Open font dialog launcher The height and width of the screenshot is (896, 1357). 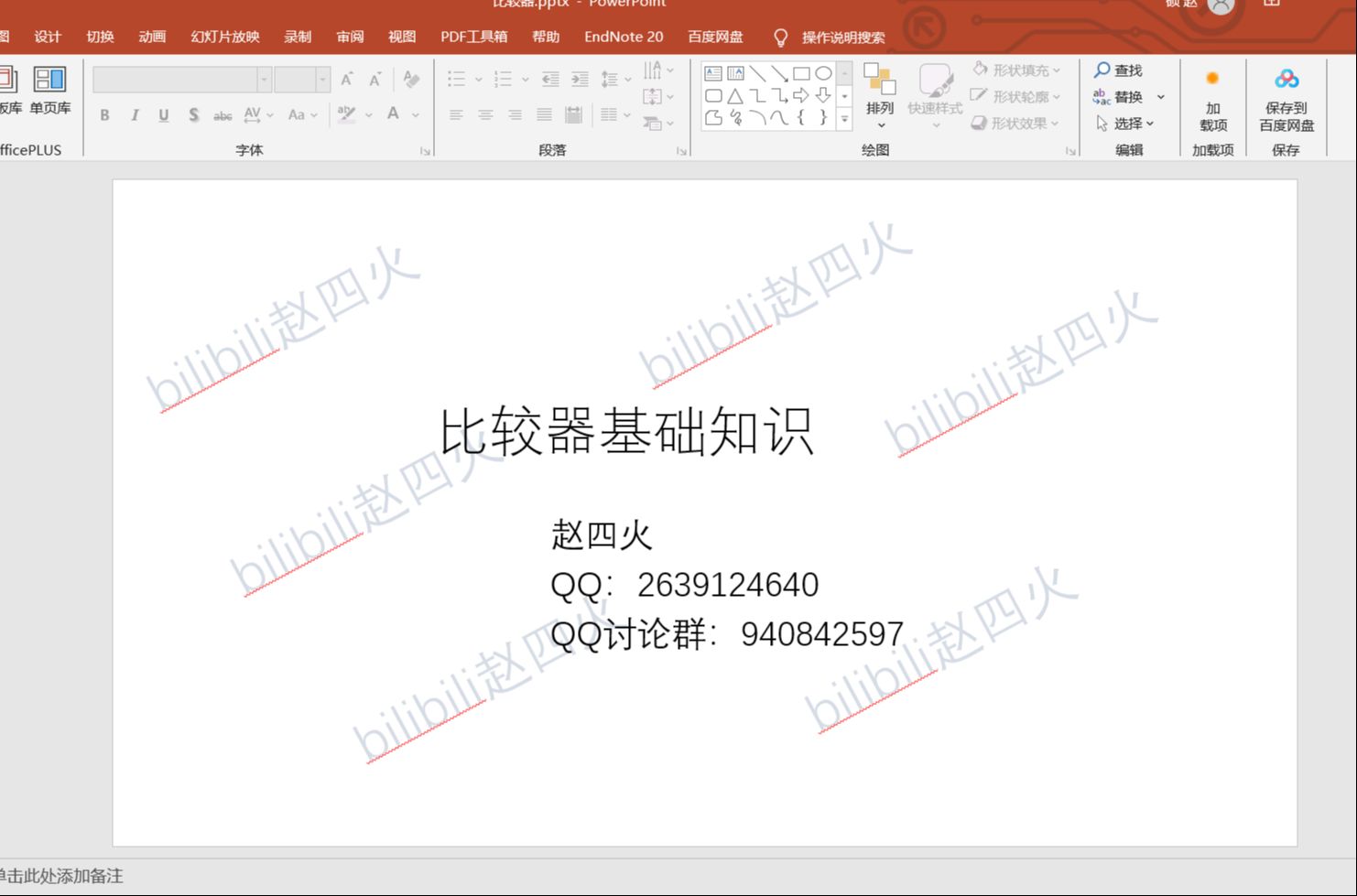tap(425, 151)
